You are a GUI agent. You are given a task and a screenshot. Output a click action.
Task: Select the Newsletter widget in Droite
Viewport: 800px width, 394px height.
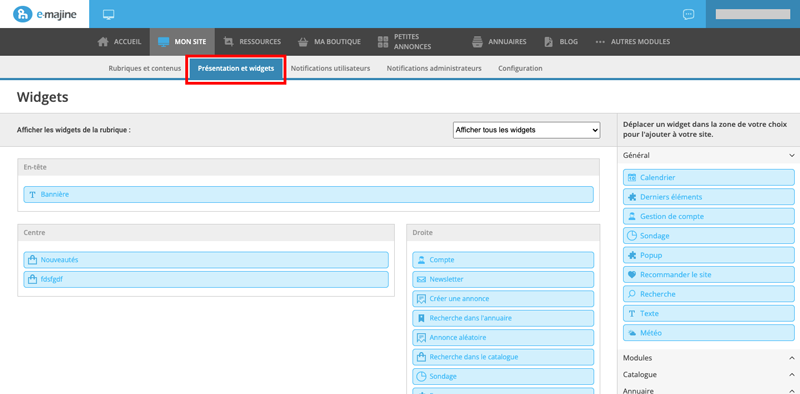[x=503, y=279]
